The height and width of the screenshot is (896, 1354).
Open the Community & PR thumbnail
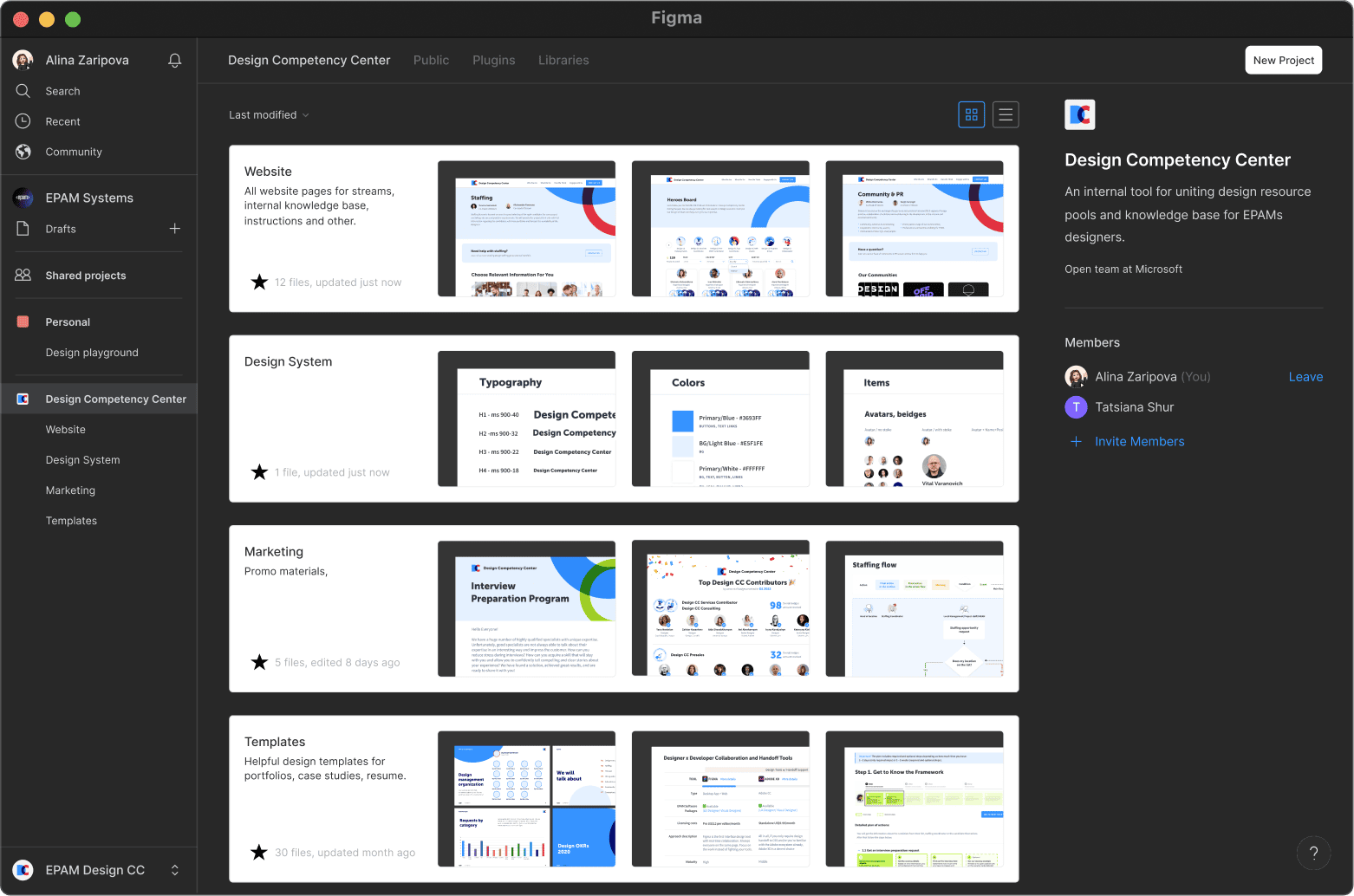(x=915, y=229)
